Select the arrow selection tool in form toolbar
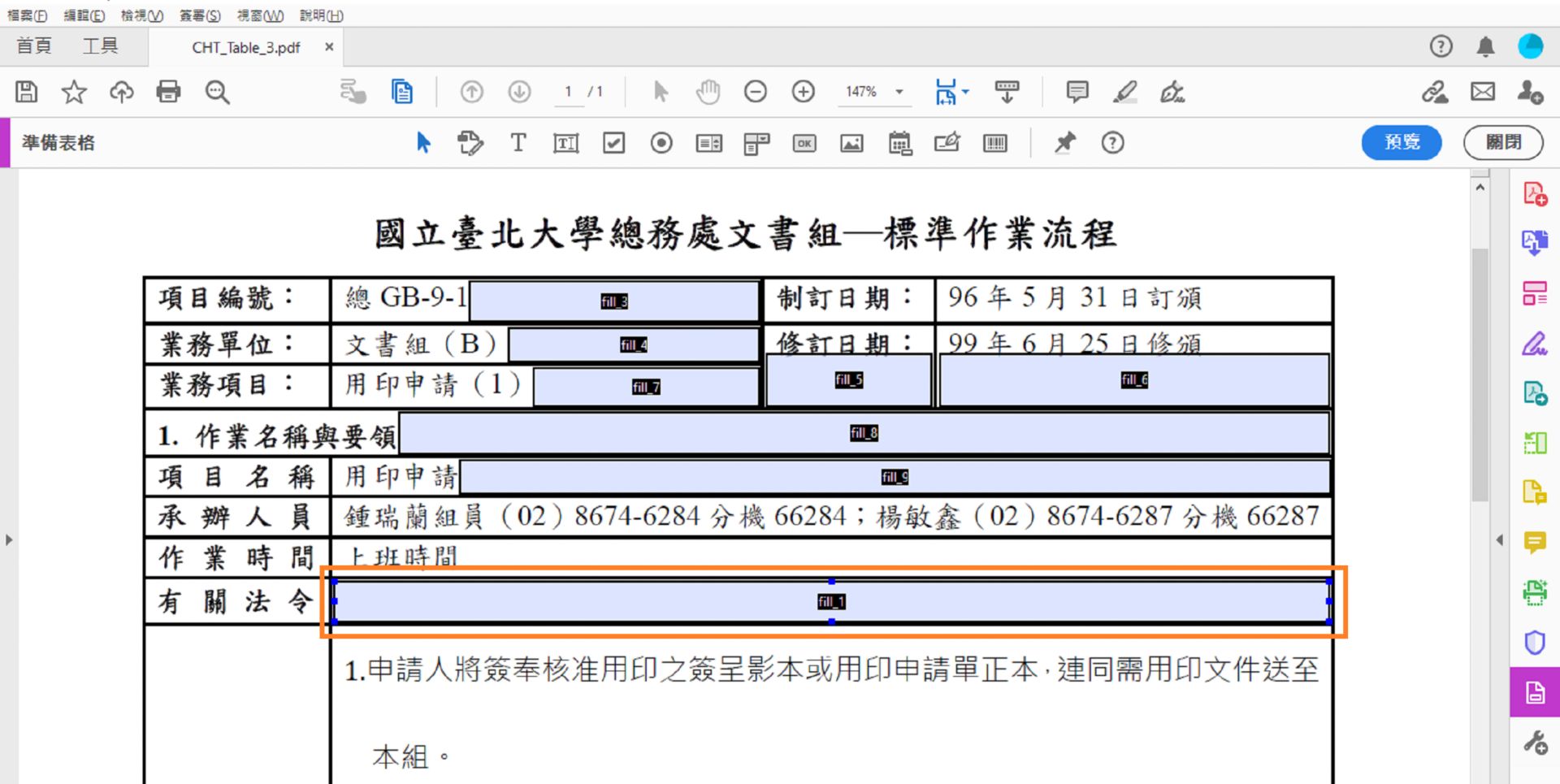Screen dimensions: 1560x784 click(x=422, y=143)
